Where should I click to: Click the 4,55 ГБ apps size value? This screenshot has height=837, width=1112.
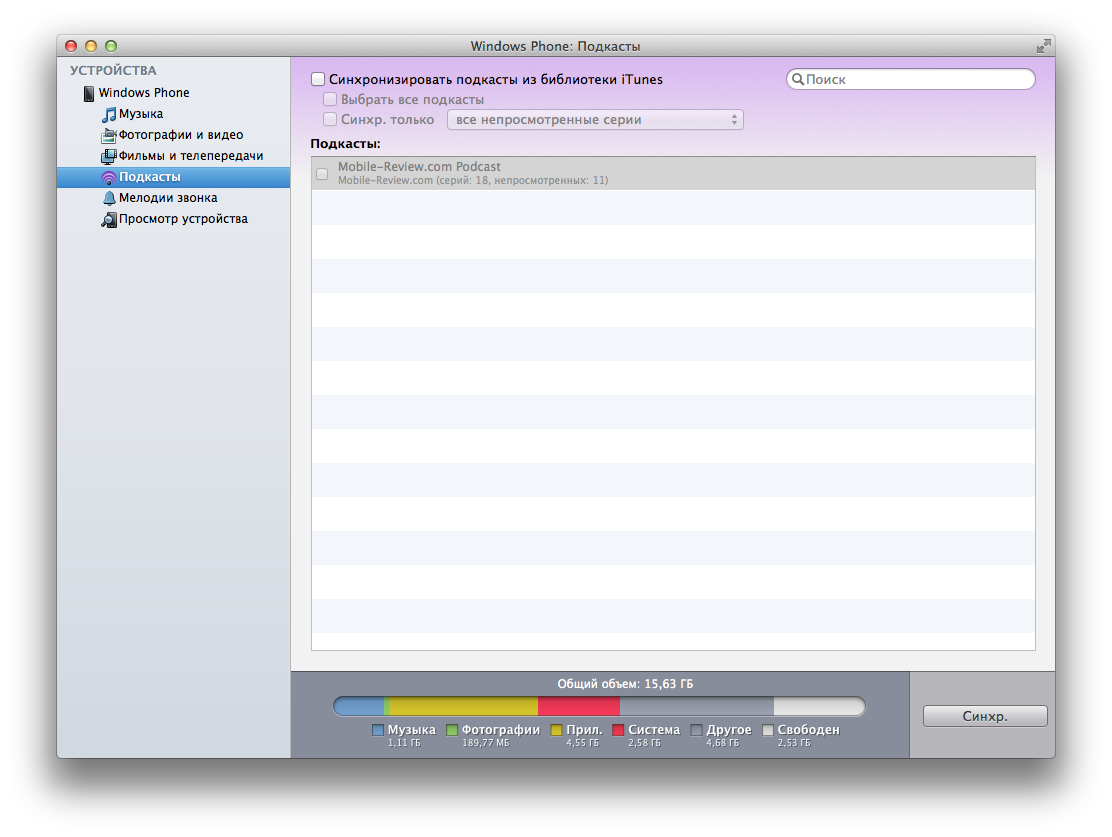click(582, 743)
